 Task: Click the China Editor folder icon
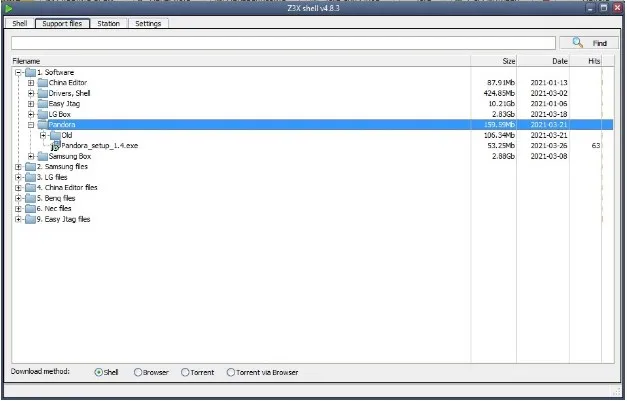click(x=43, y=83)
